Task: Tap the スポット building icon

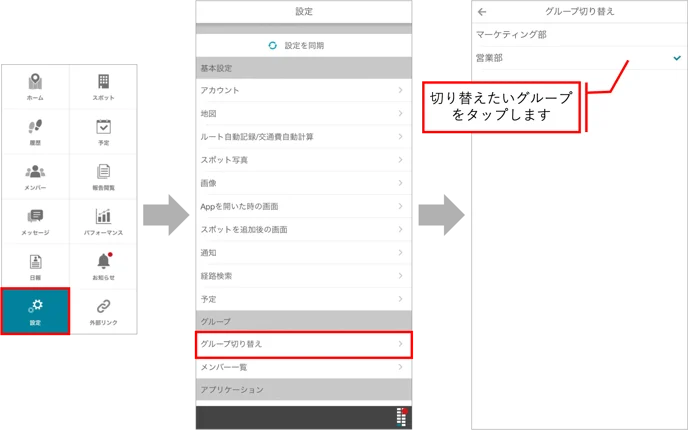Action: [103, 82]
